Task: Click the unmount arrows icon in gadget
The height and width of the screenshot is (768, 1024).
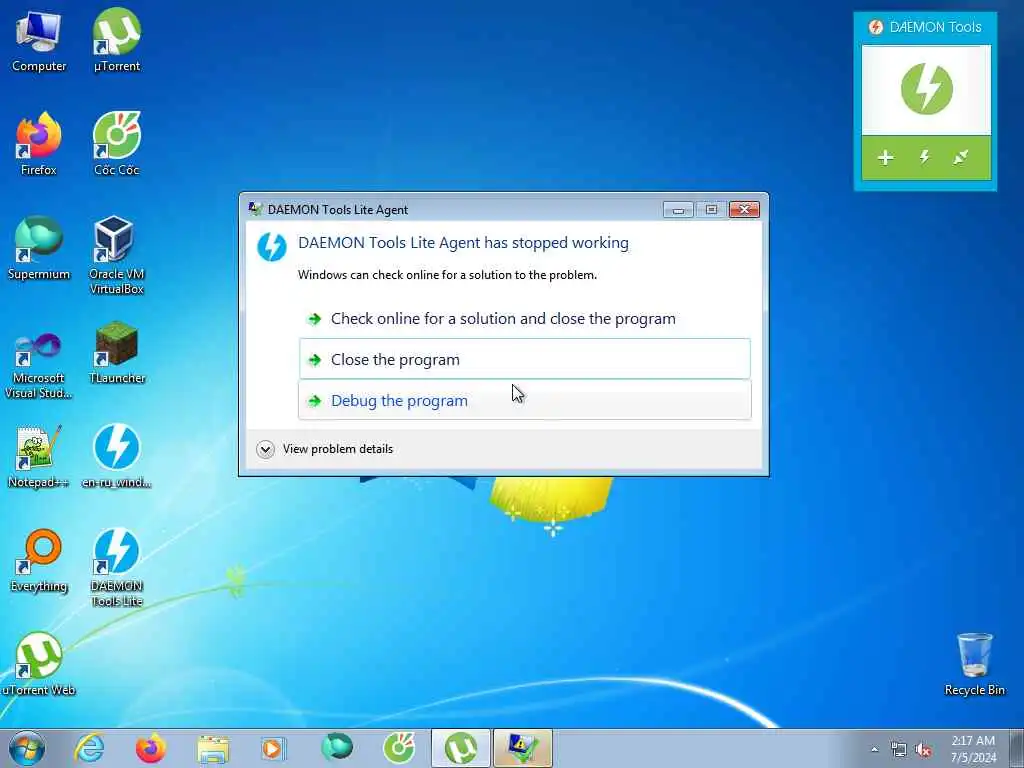Action: coord(961,157)
